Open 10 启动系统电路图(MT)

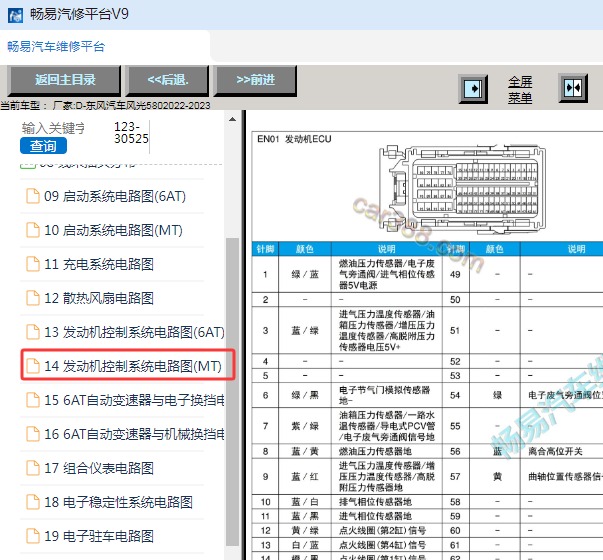coord(112,230)
